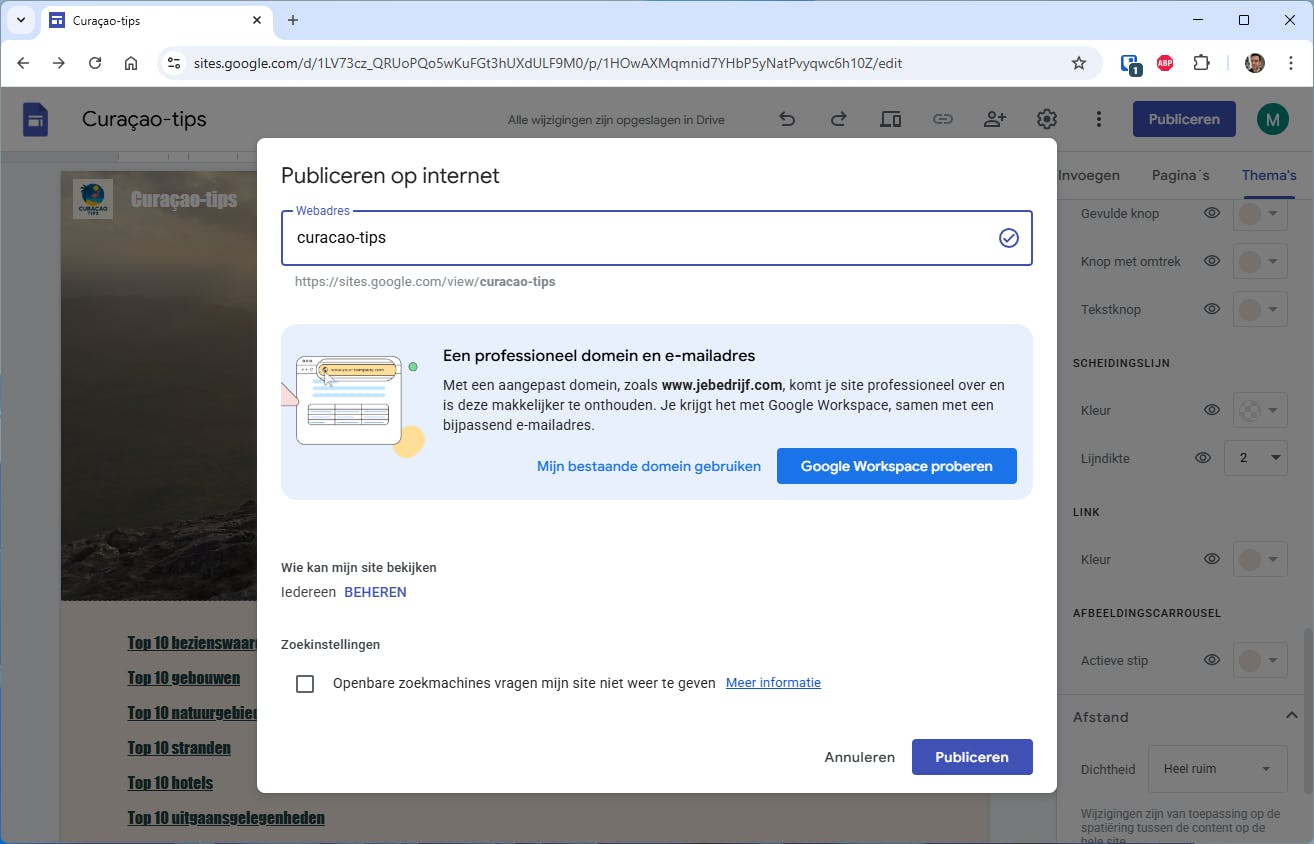Open the Top 10 hotels link
This screenshot has height=844, width=1314.
point(170,783)
